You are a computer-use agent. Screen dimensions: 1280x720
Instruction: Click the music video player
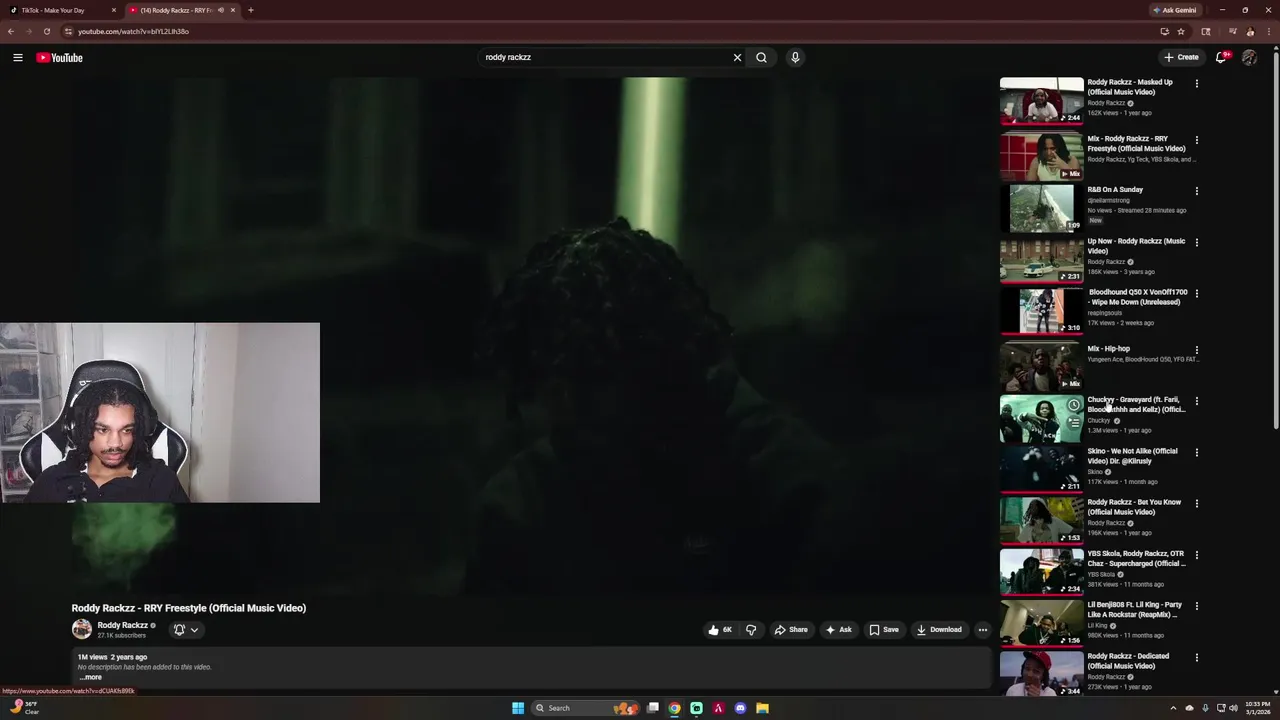(530, 337)
